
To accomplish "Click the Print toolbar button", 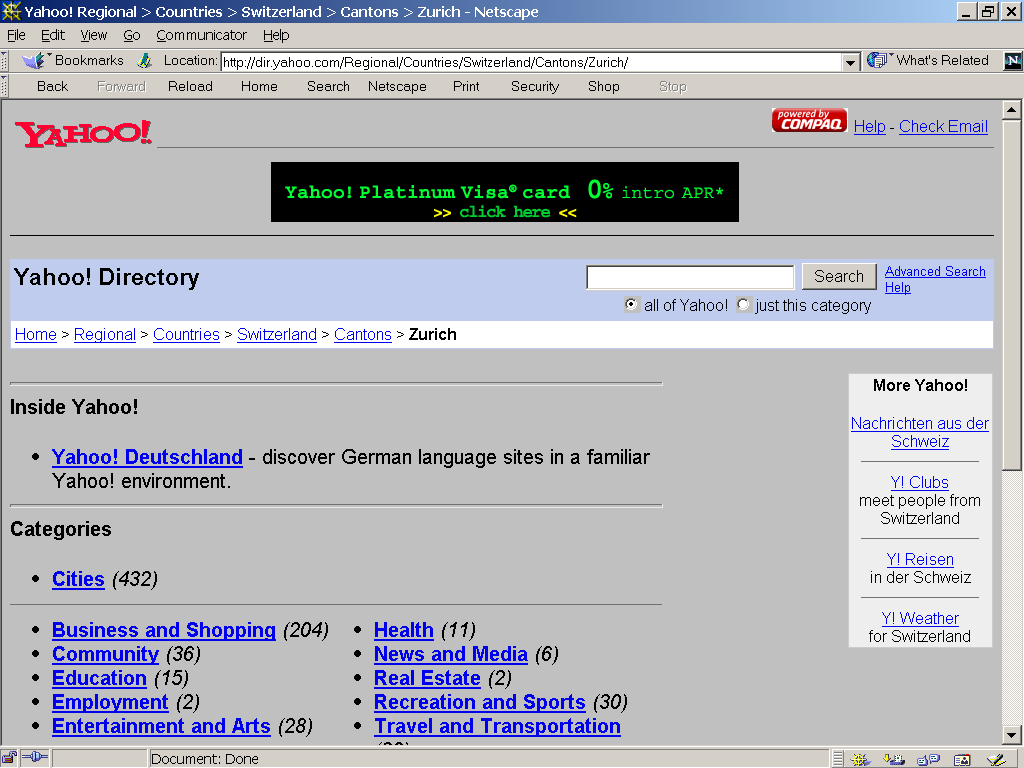I will click(466, 86).
